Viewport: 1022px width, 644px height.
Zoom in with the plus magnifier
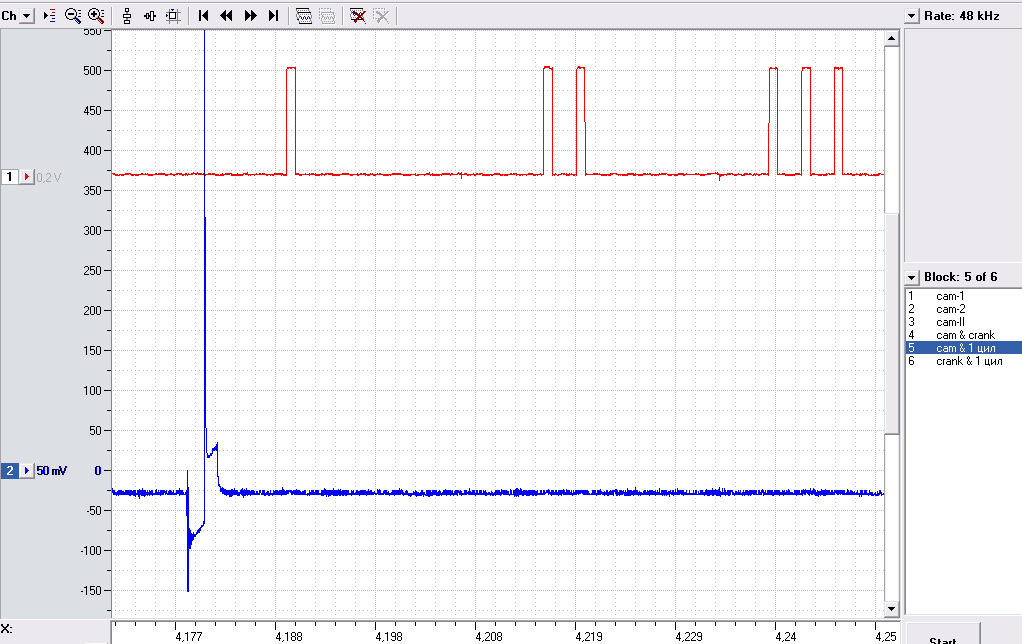point(96,16)
